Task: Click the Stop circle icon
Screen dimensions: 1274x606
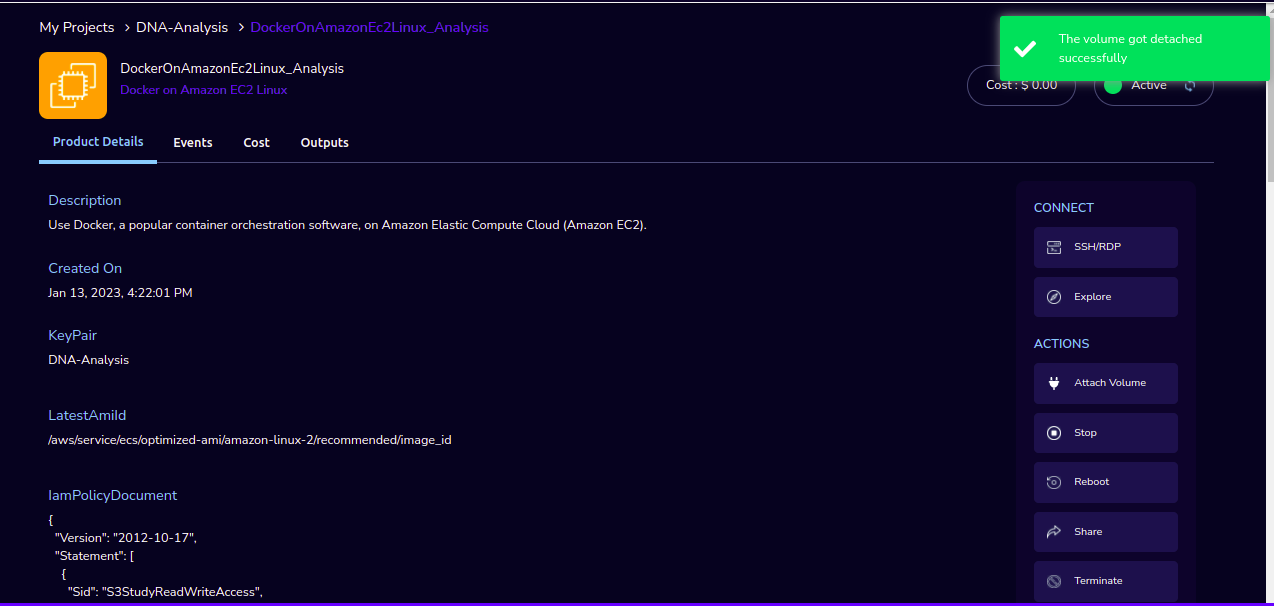Action: (1054, 433)
